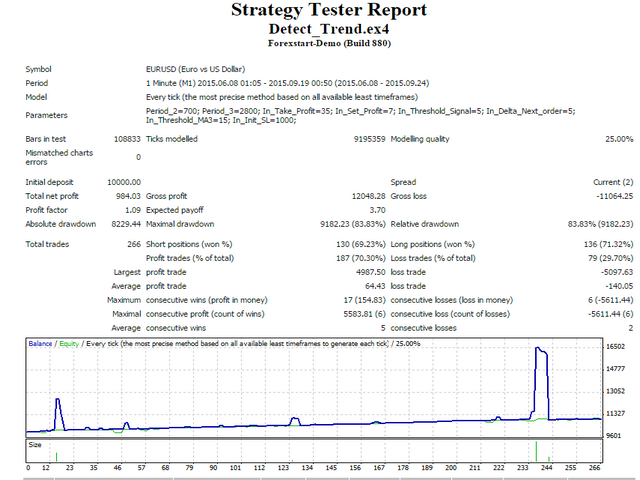Image resolution: width=640 pixels, height=480 pixels.
Task: Select Total net profit value 984.03
Action: click(128, 196)
